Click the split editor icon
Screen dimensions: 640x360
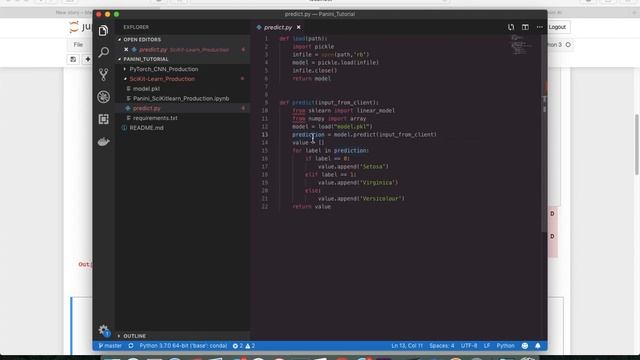(x=525, y=27)
